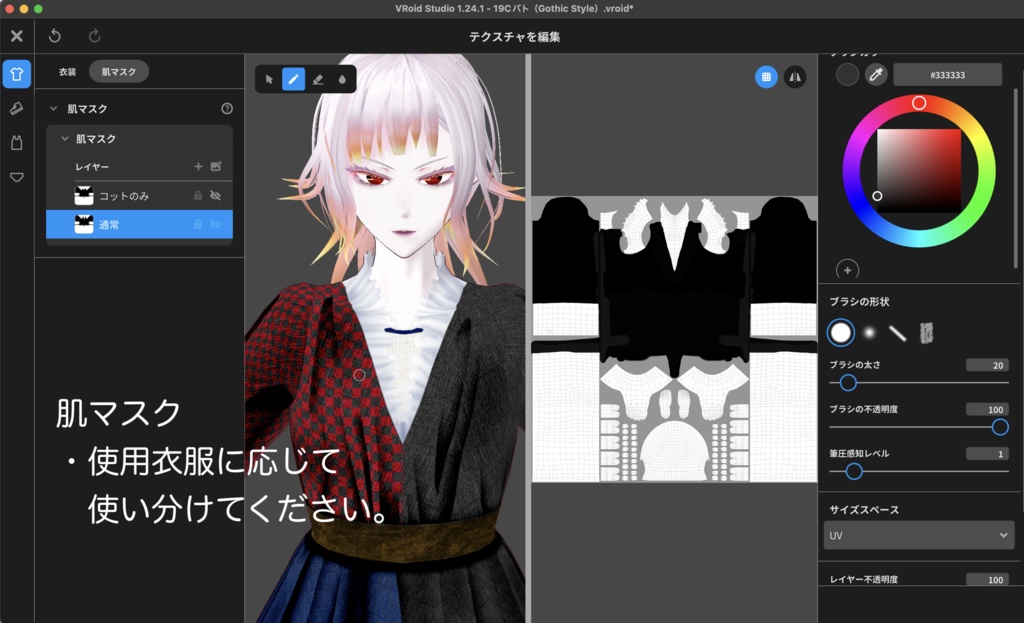Pick a color with the eyedropper
Image resolution: width=1024 pixels, height=623 pixels.
click(876, 74)
